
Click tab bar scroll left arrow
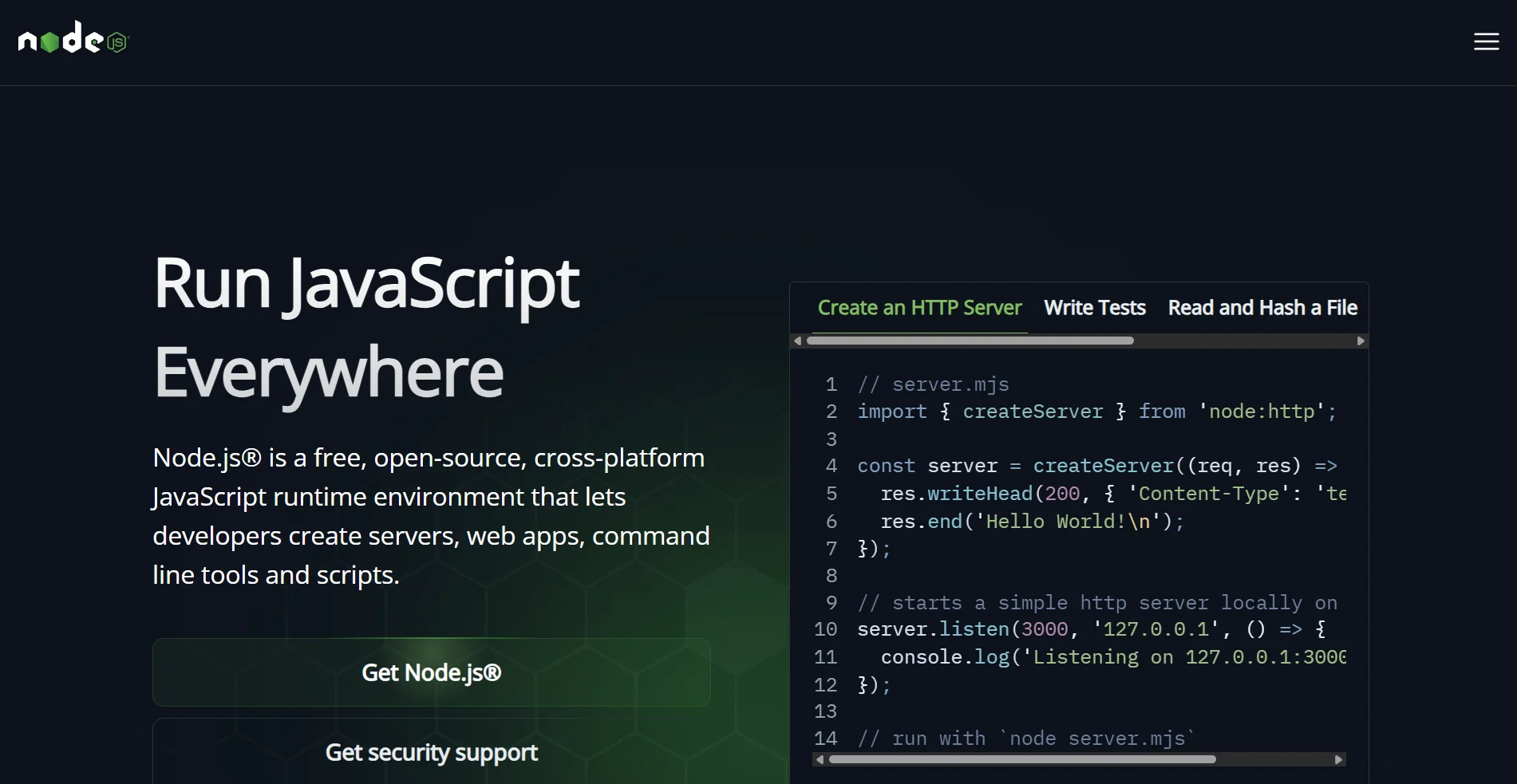(x=797, y=341)
